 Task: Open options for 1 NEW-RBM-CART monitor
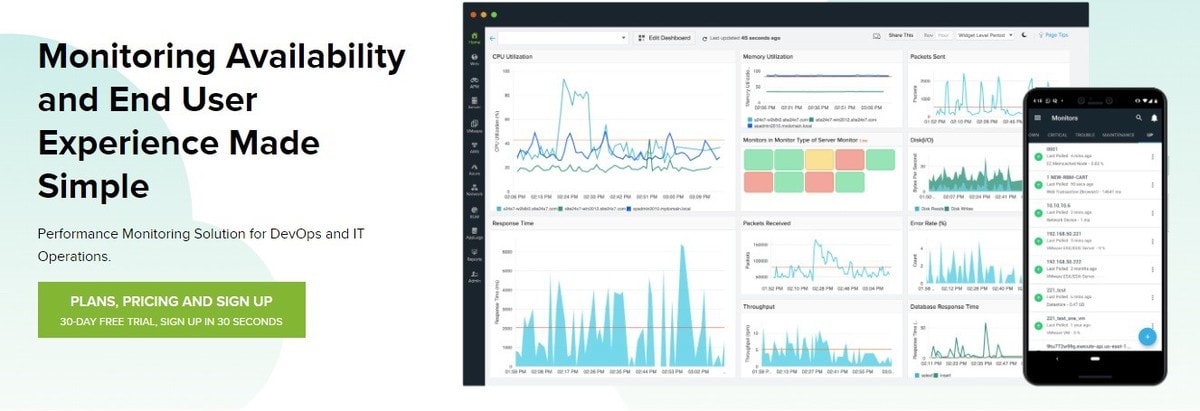tap(1153, 184)
